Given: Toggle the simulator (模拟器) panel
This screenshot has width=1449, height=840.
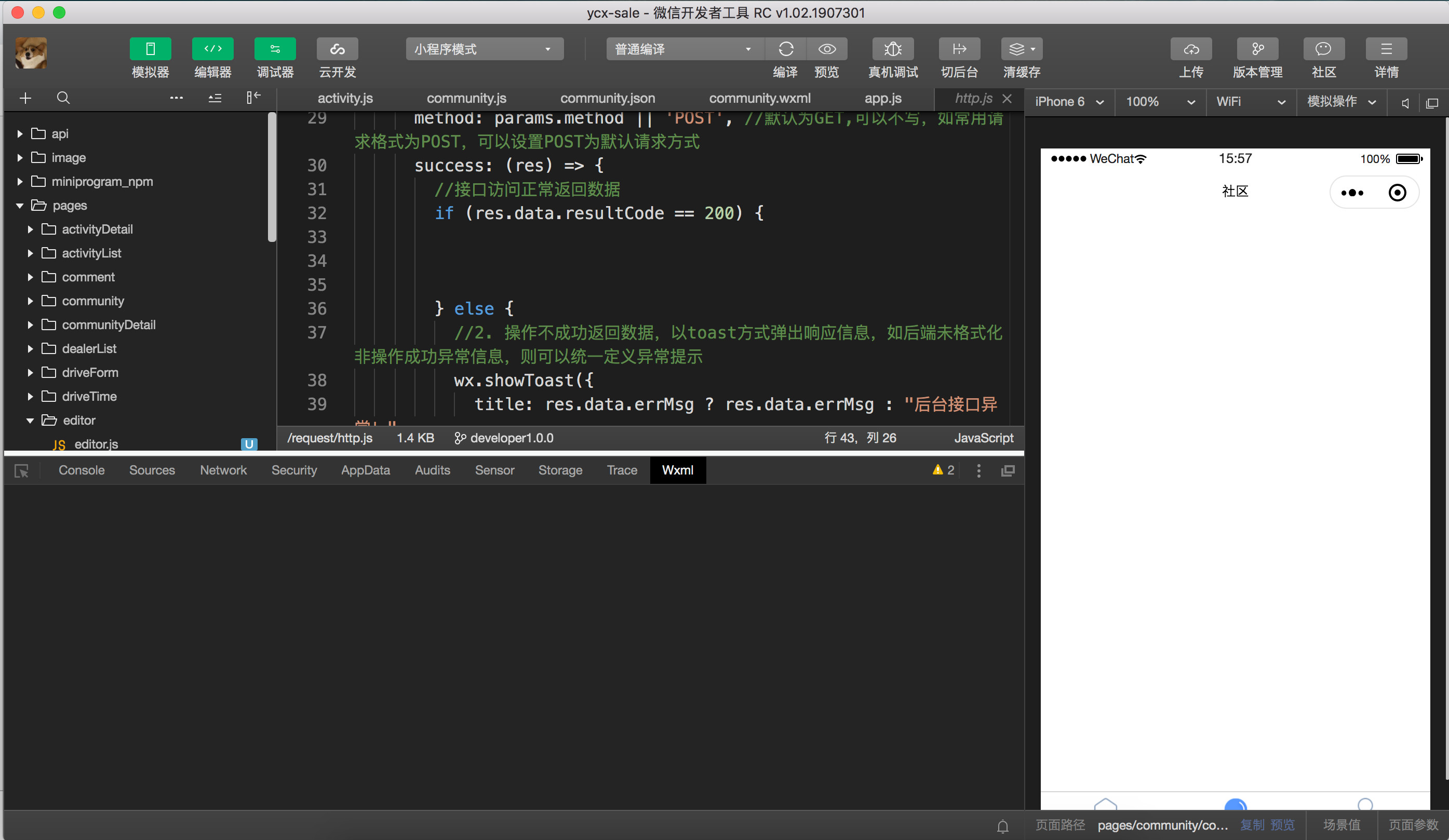Looking at the screenshot, I should point(150,49).
